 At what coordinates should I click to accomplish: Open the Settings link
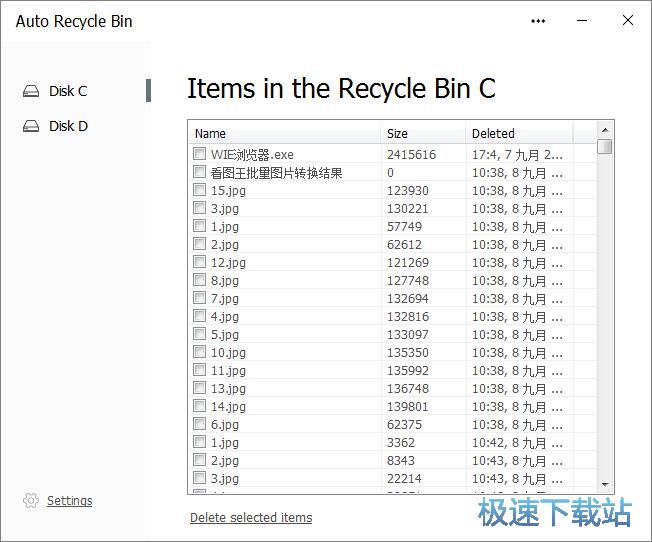click(x=69, y=500)
